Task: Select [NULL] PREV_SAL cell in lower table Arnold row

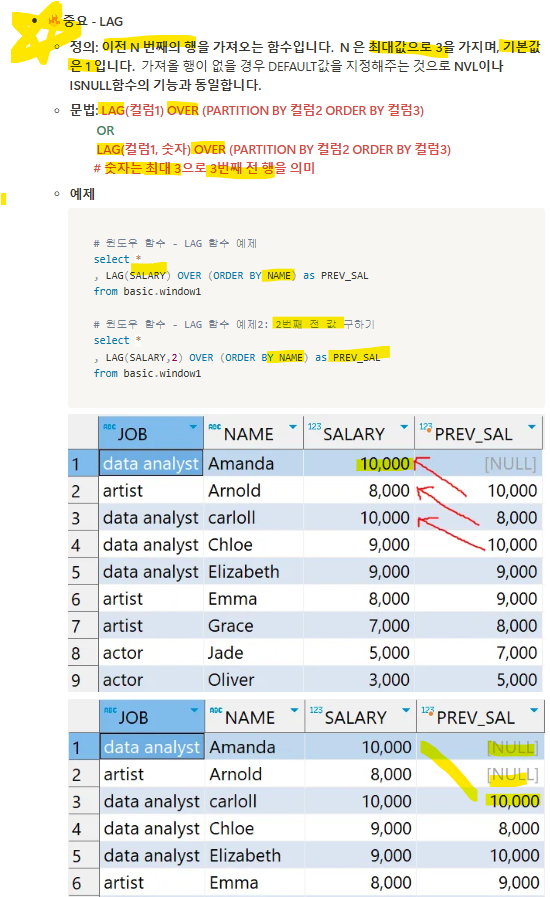Action: coord(481,774)
